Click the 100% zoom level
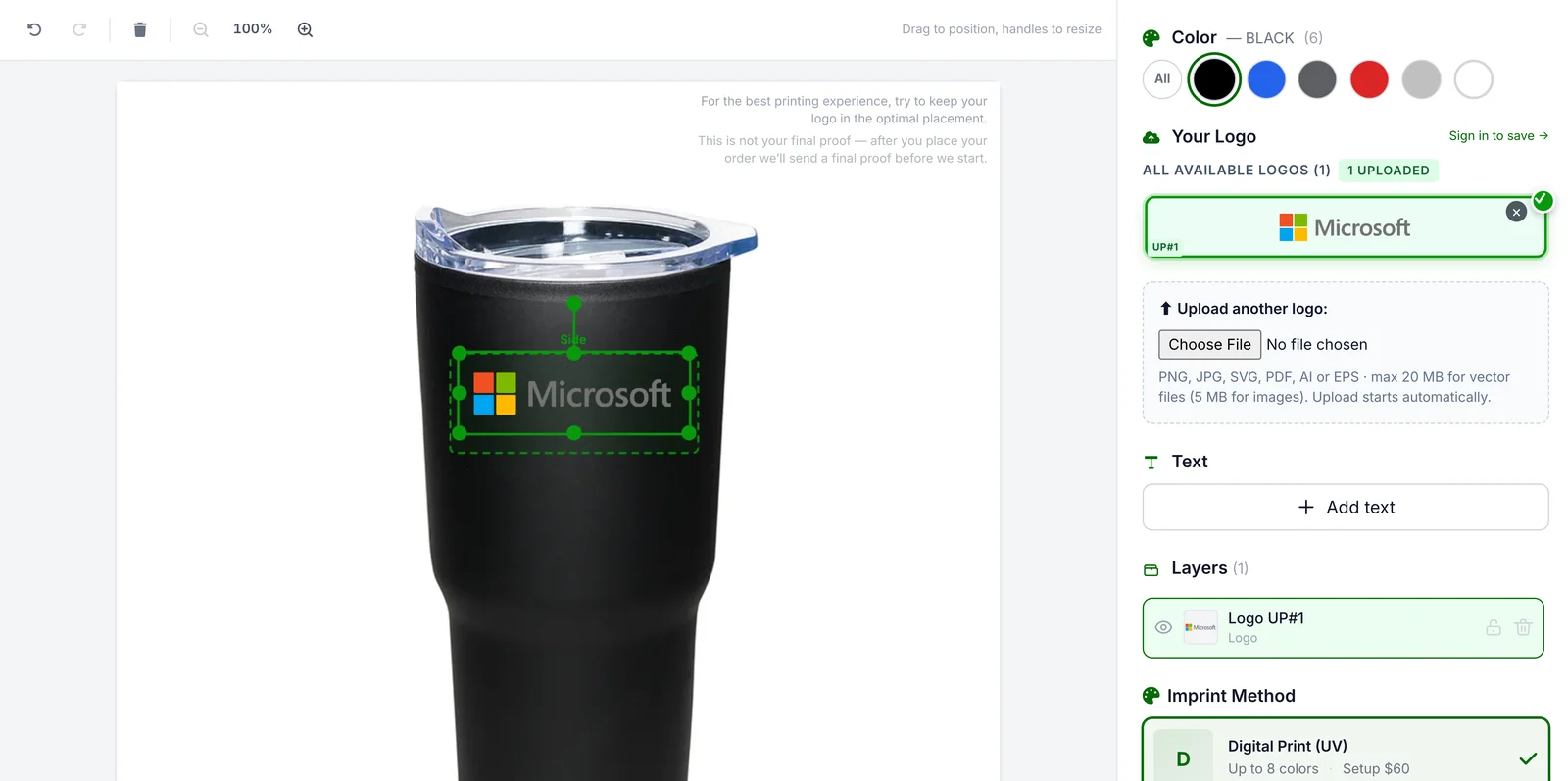The width and height of the screenshot is (1568, 781). pyautogui.click(x=253, y=29)
